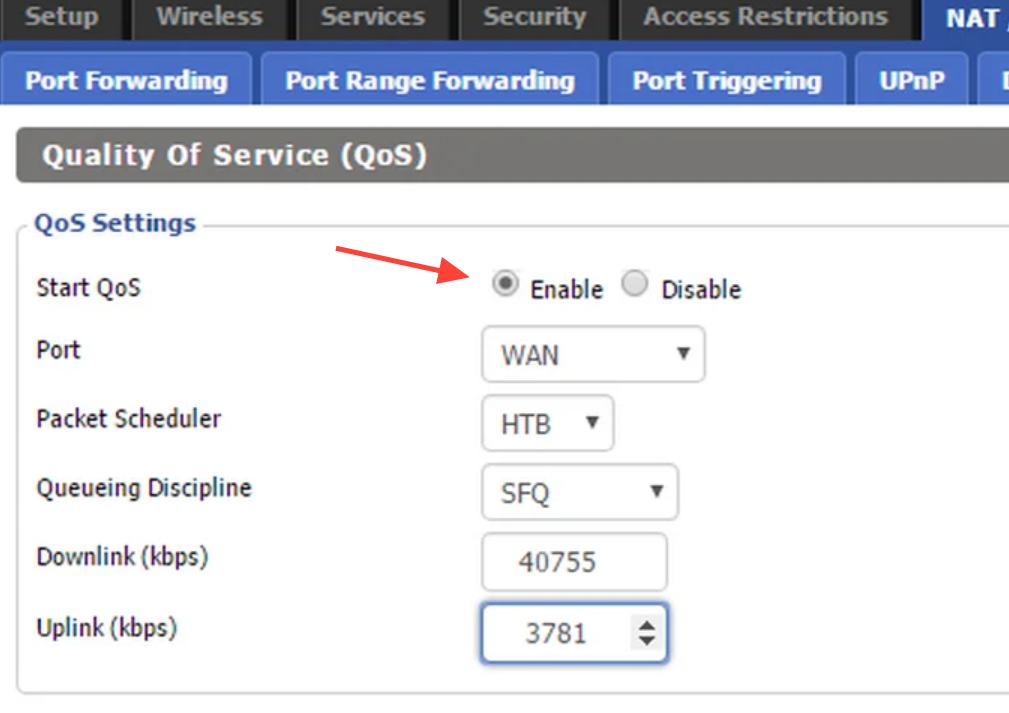Select the Enable radio button for QoS
Screen dimensions: 1009x713
505,284
